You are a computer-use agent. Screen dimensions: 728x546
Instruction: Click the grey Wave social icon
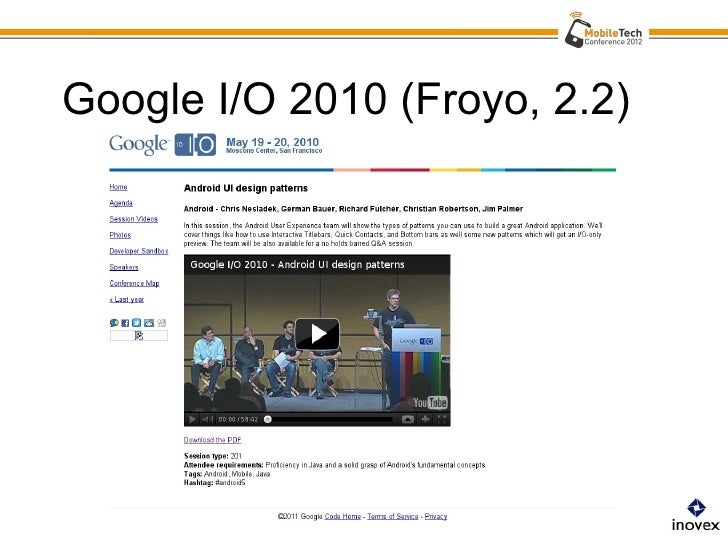coord(162,323)
